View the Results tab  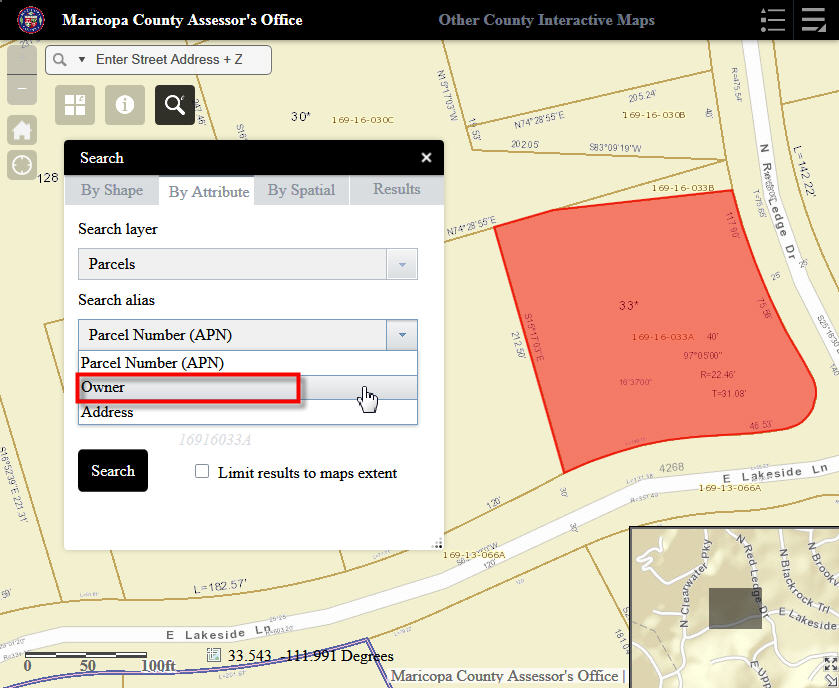(x=396, y=189)
